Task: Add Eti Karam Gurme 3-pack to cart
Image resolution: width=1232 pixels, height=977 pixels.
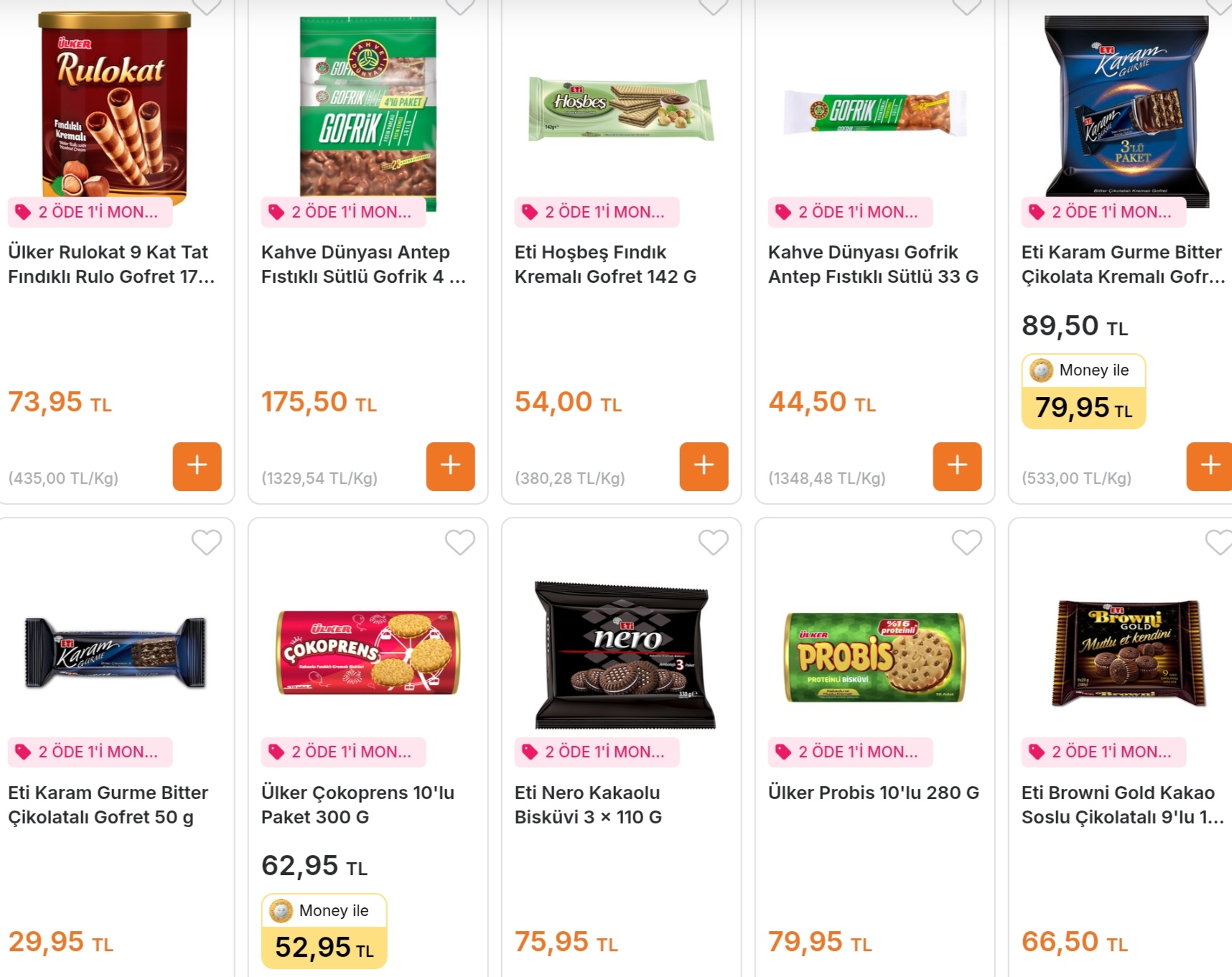Action: point(1210,466)
